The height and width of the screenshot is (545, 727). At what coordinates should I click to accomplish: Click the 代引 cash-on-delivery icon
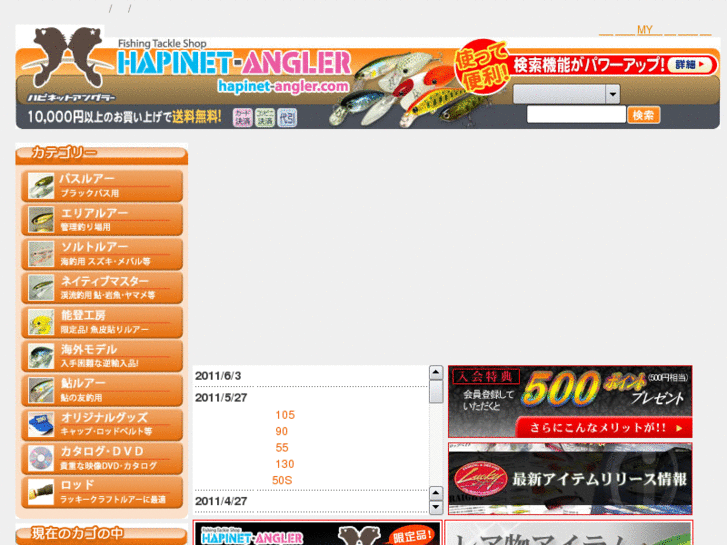(x=287, y=117)
